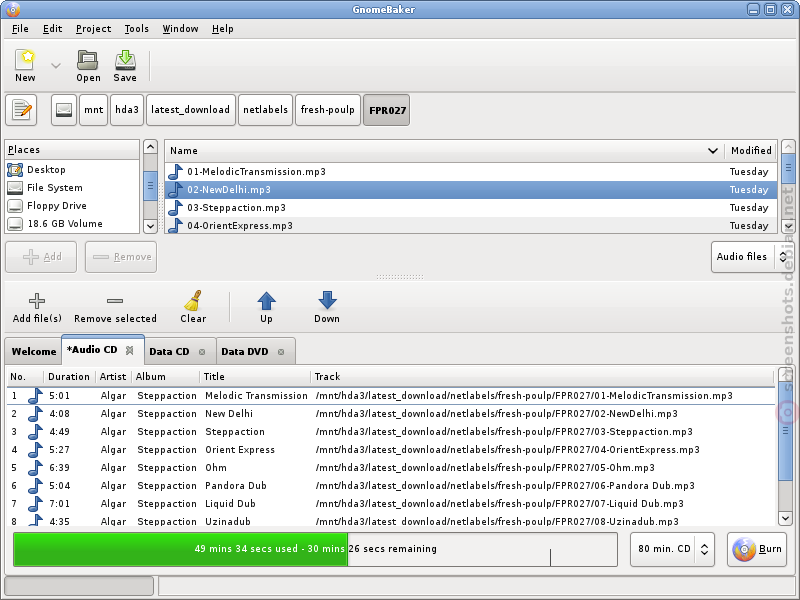This screenshot has height=600, width=800.
Task: Click the down arrow of the track list scrollbar
Action: (x=785, y=518)
